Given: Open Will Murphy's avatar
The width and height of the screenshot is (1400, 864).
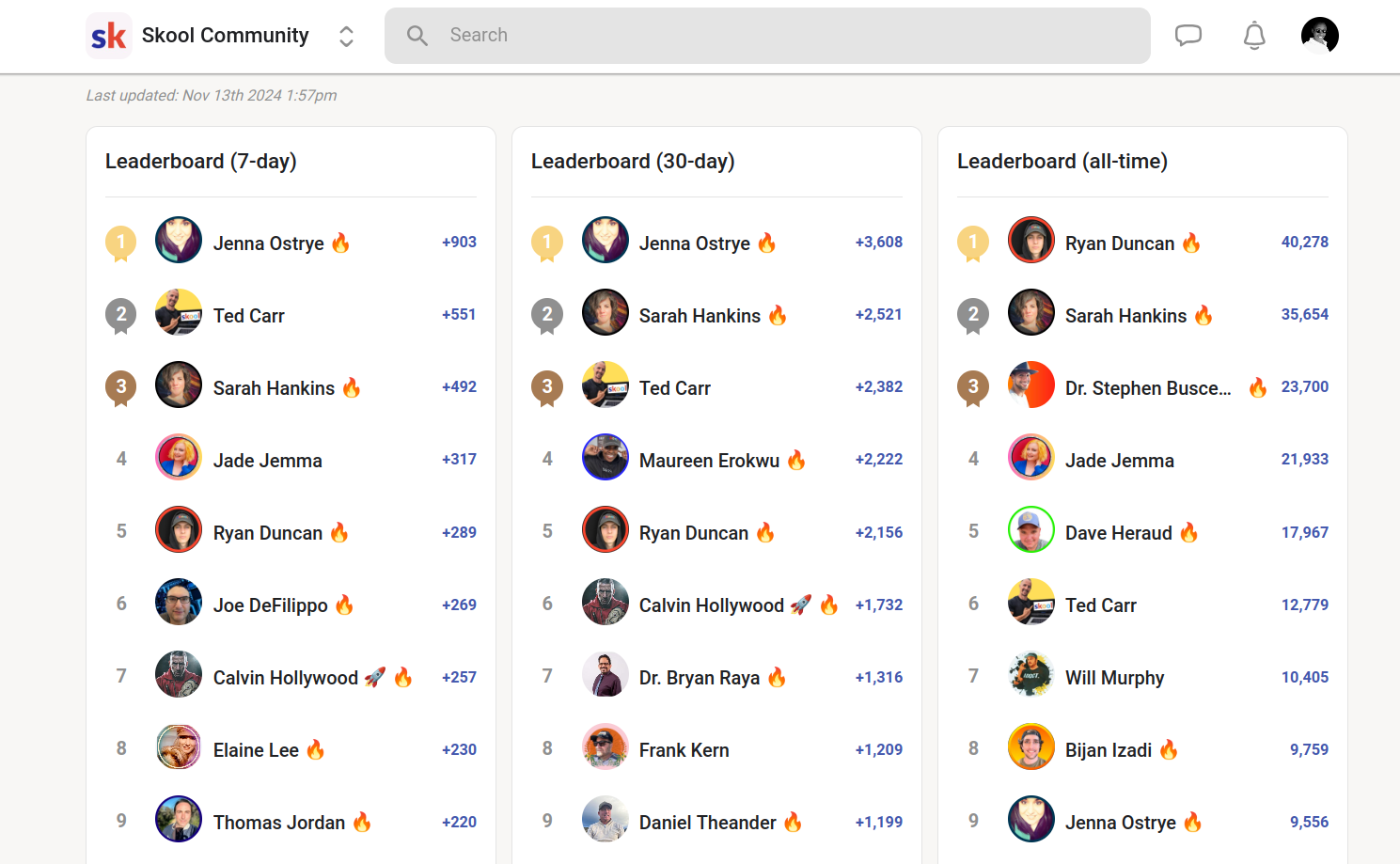Looking at the screenshot, I should click(x=1031, y=674).
